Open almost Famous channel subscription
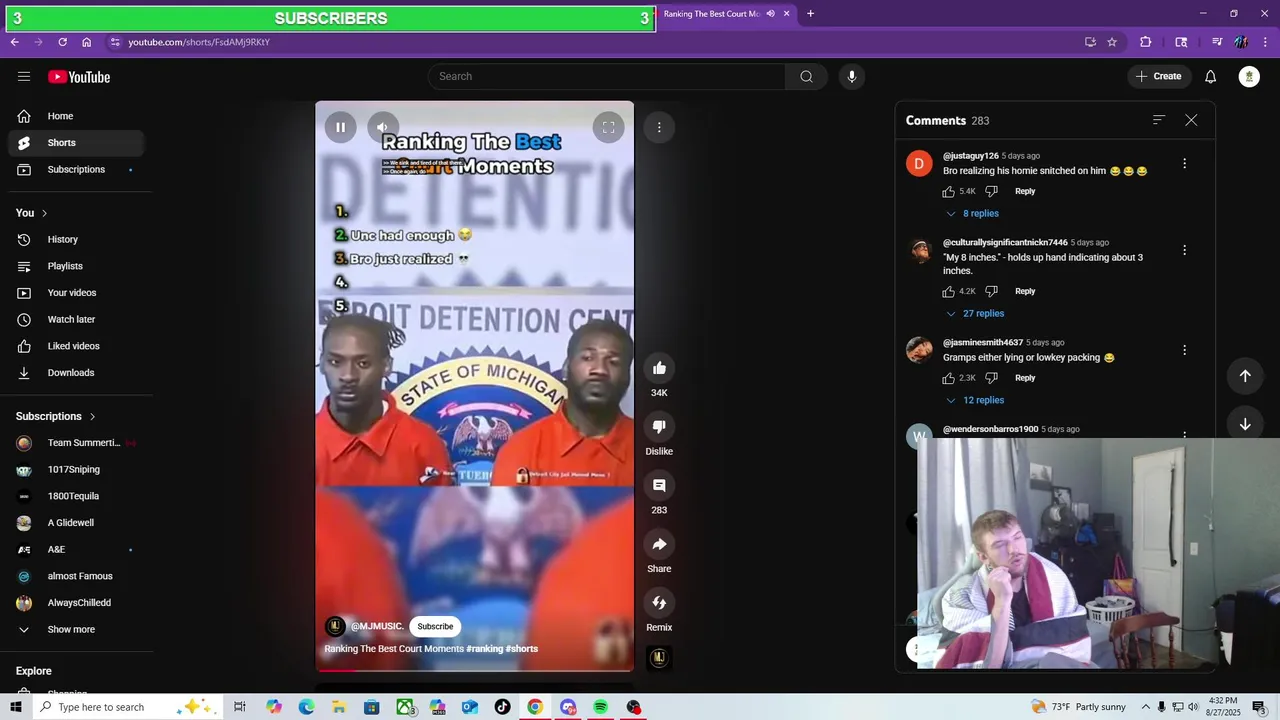 pyautogui.click(x=76, y=576)
